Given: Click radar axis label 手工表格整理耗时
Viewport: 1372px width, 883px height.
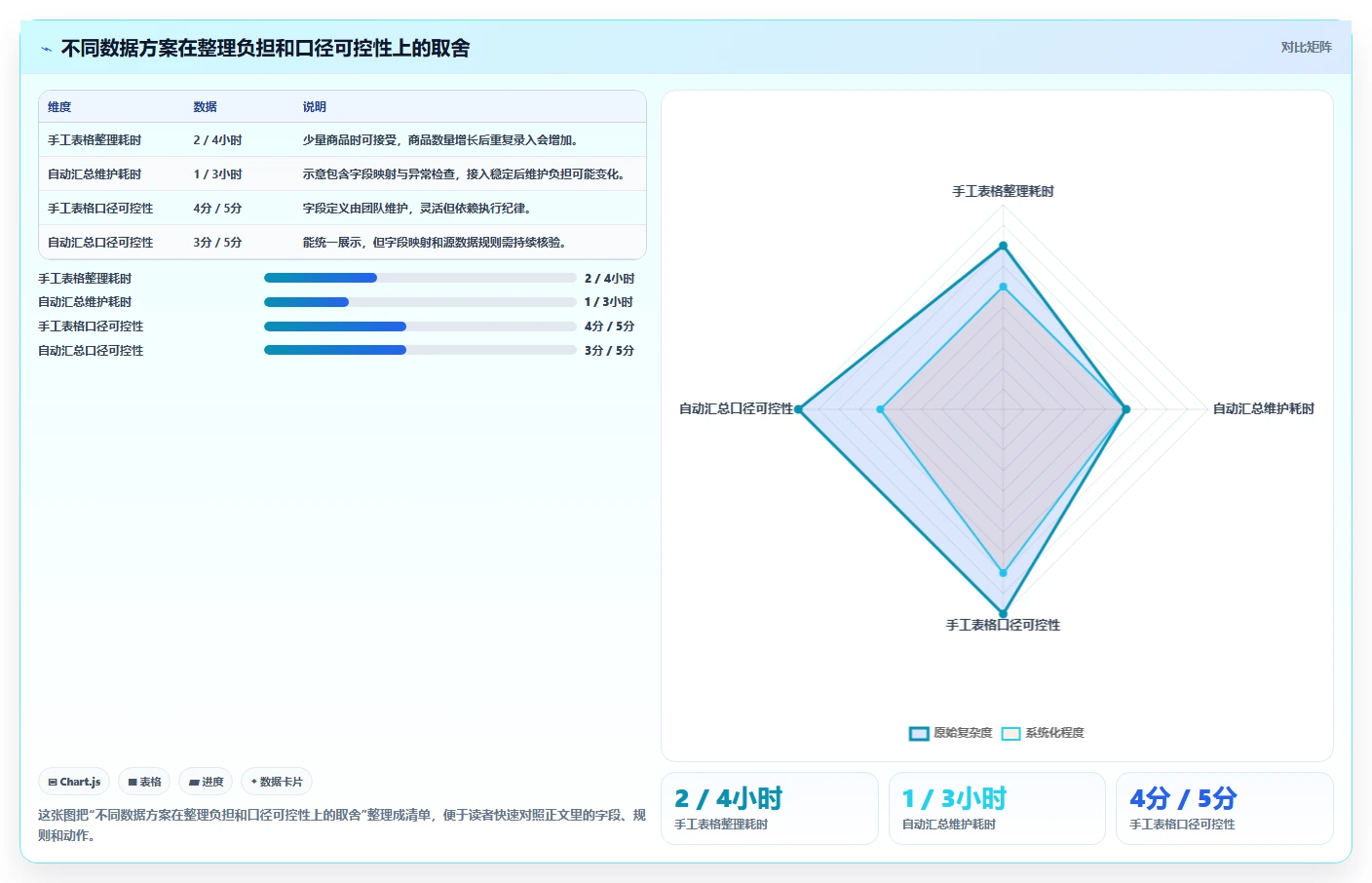Looking at the screenshot, I should click(1003, 191).
